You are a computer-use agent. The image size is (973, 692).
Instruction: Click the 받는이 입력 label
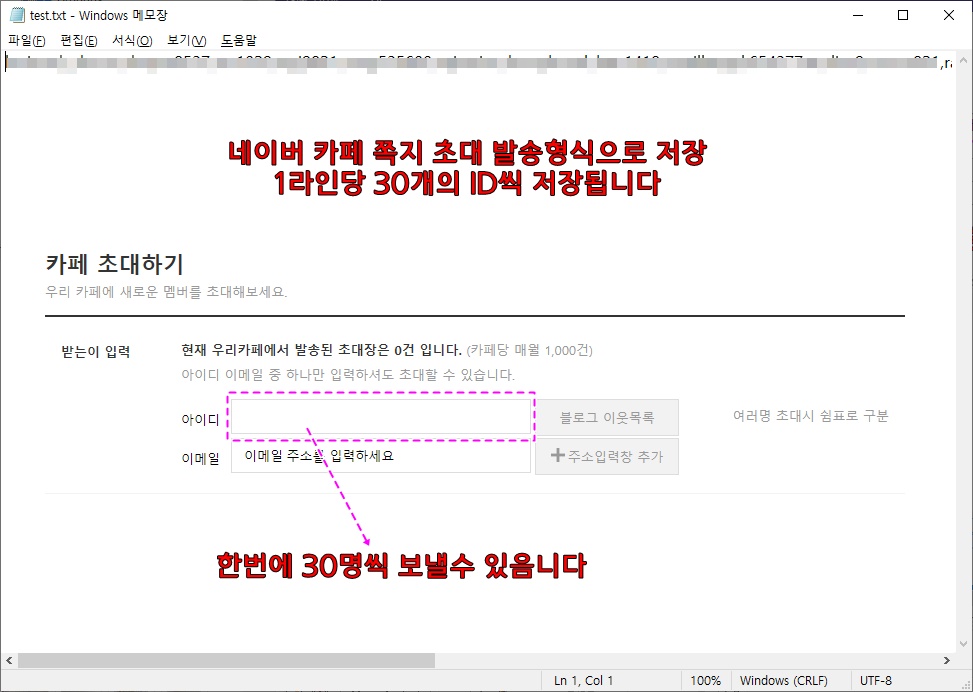pos(96,352)
